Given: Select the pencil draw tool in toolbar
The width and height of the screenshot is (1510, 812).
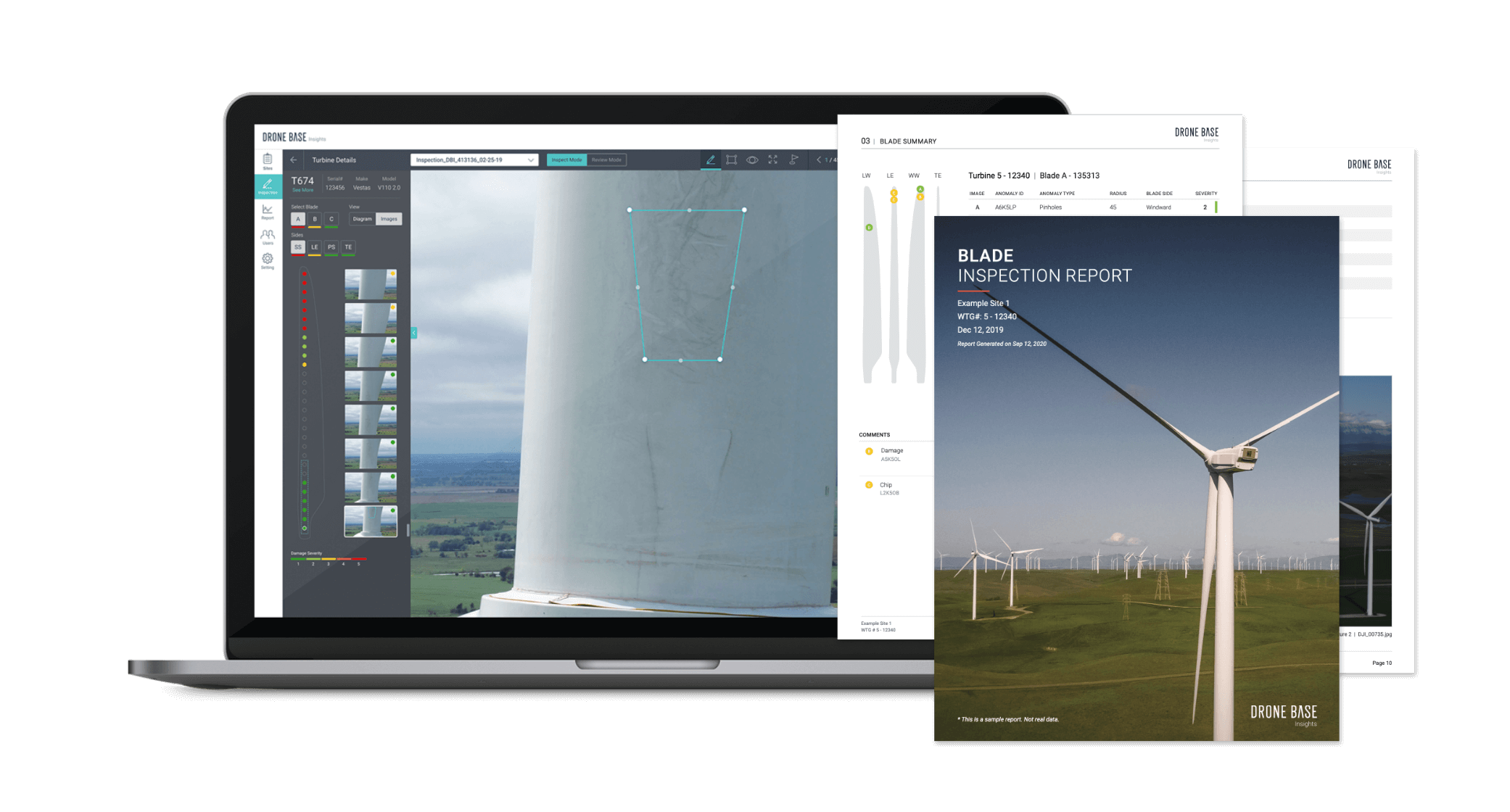Looking at the screenshot, I should click(710, 159).
